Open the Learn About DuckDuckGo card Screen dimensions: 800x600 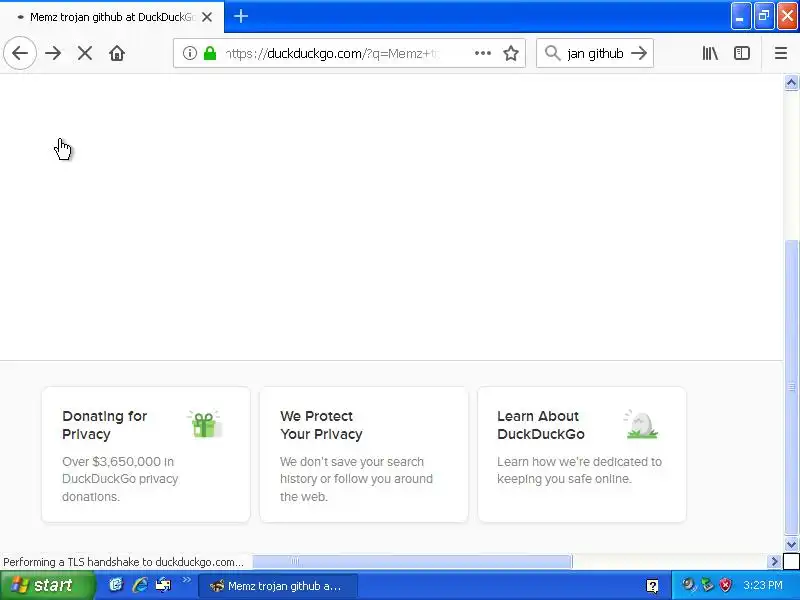pyautogui.click(x=582, y=455)
